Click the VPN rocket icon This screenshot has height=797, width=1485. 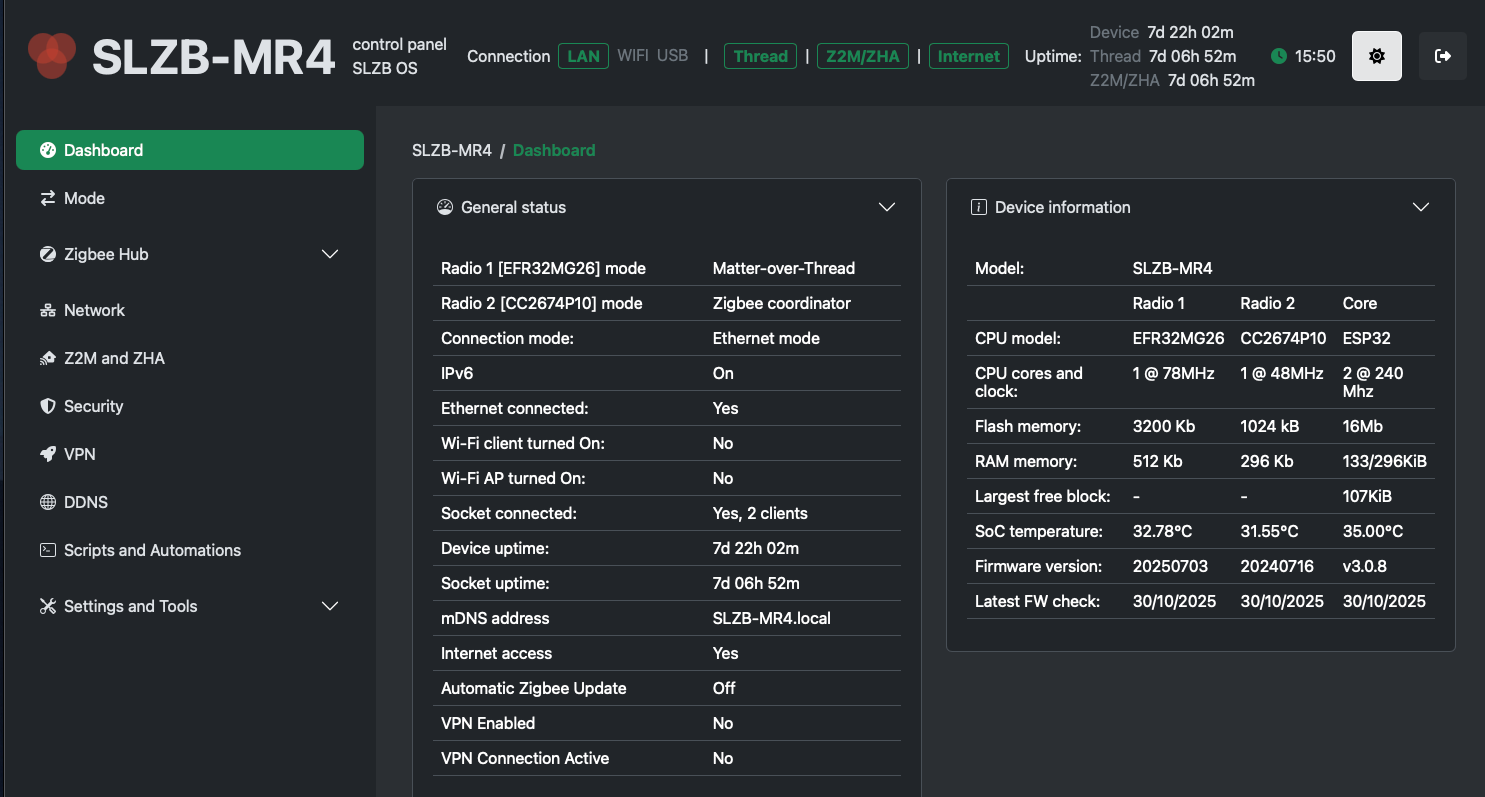[47, 454]
